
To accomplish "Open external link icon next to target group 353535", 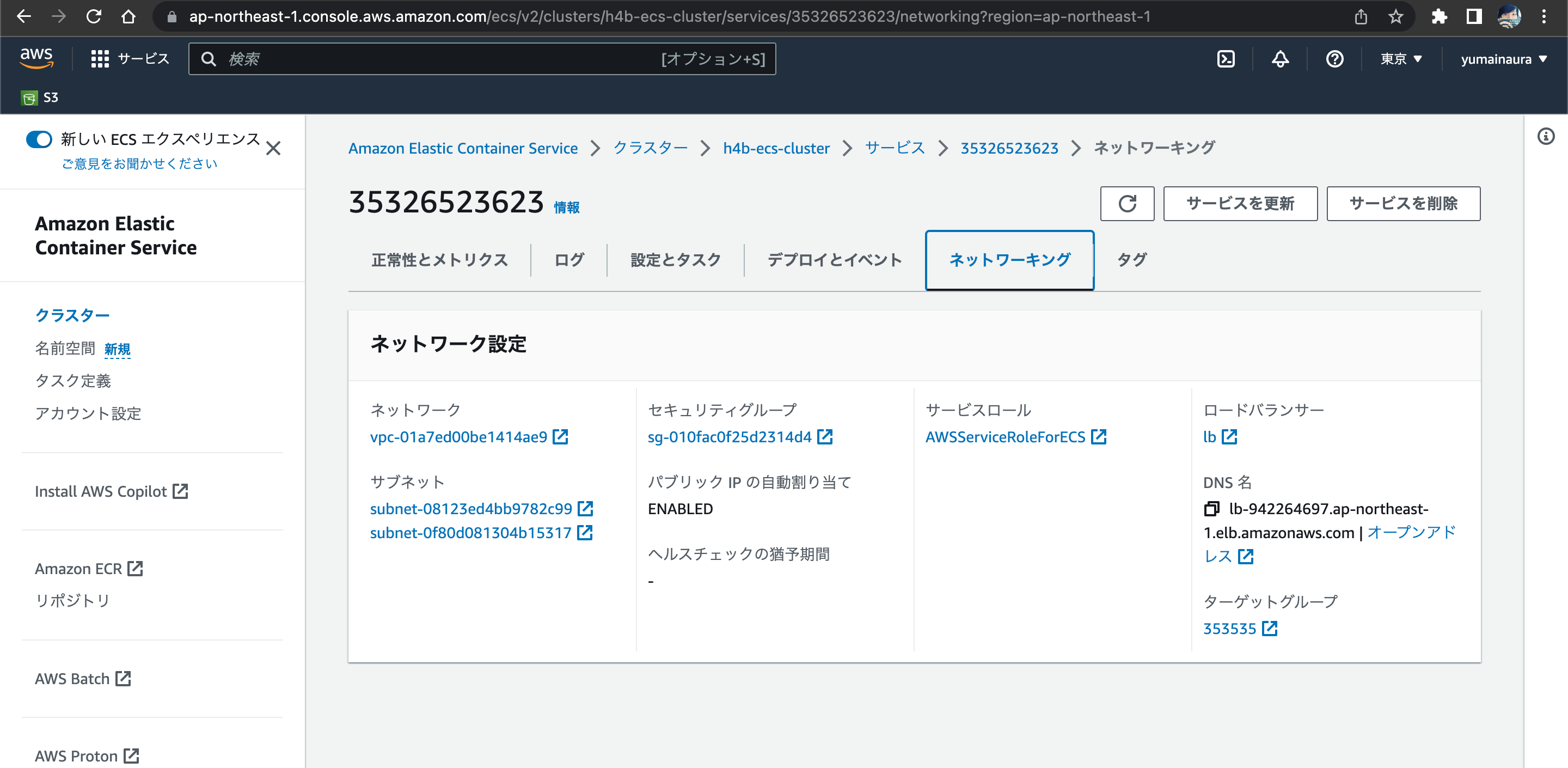I will (1269, 629).
